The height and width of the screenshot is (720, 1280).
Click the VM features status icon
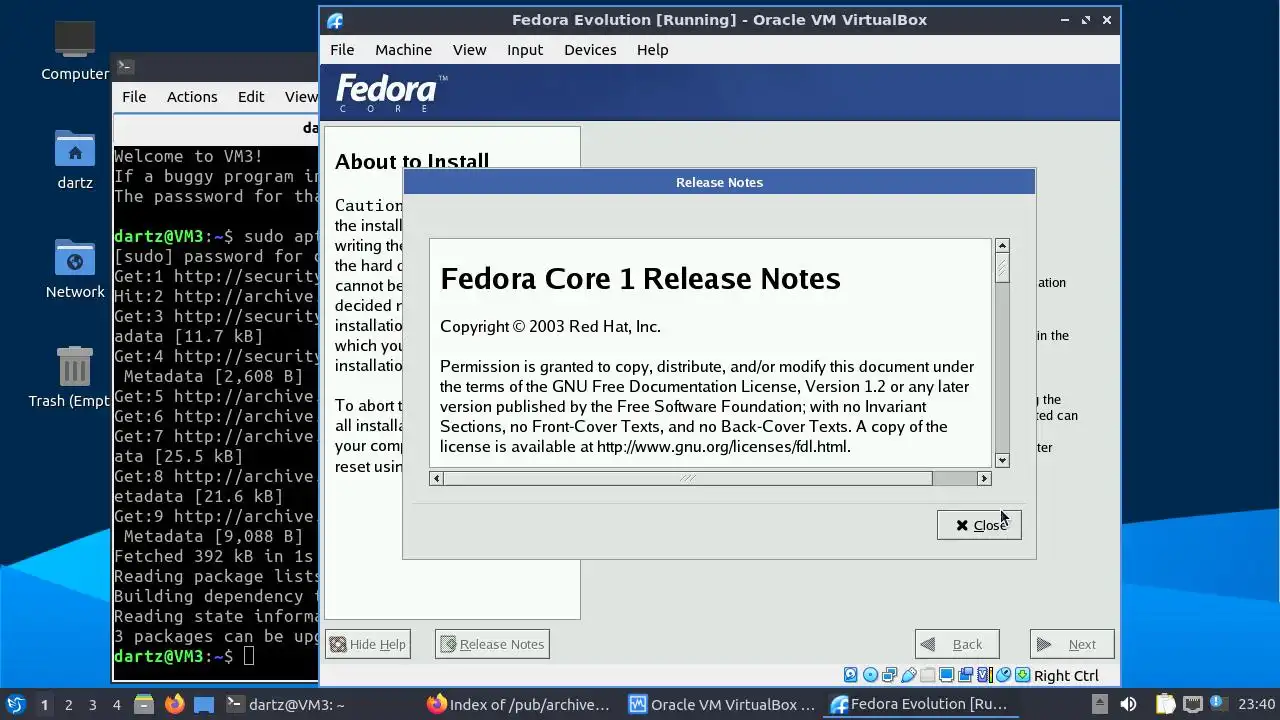984,675
